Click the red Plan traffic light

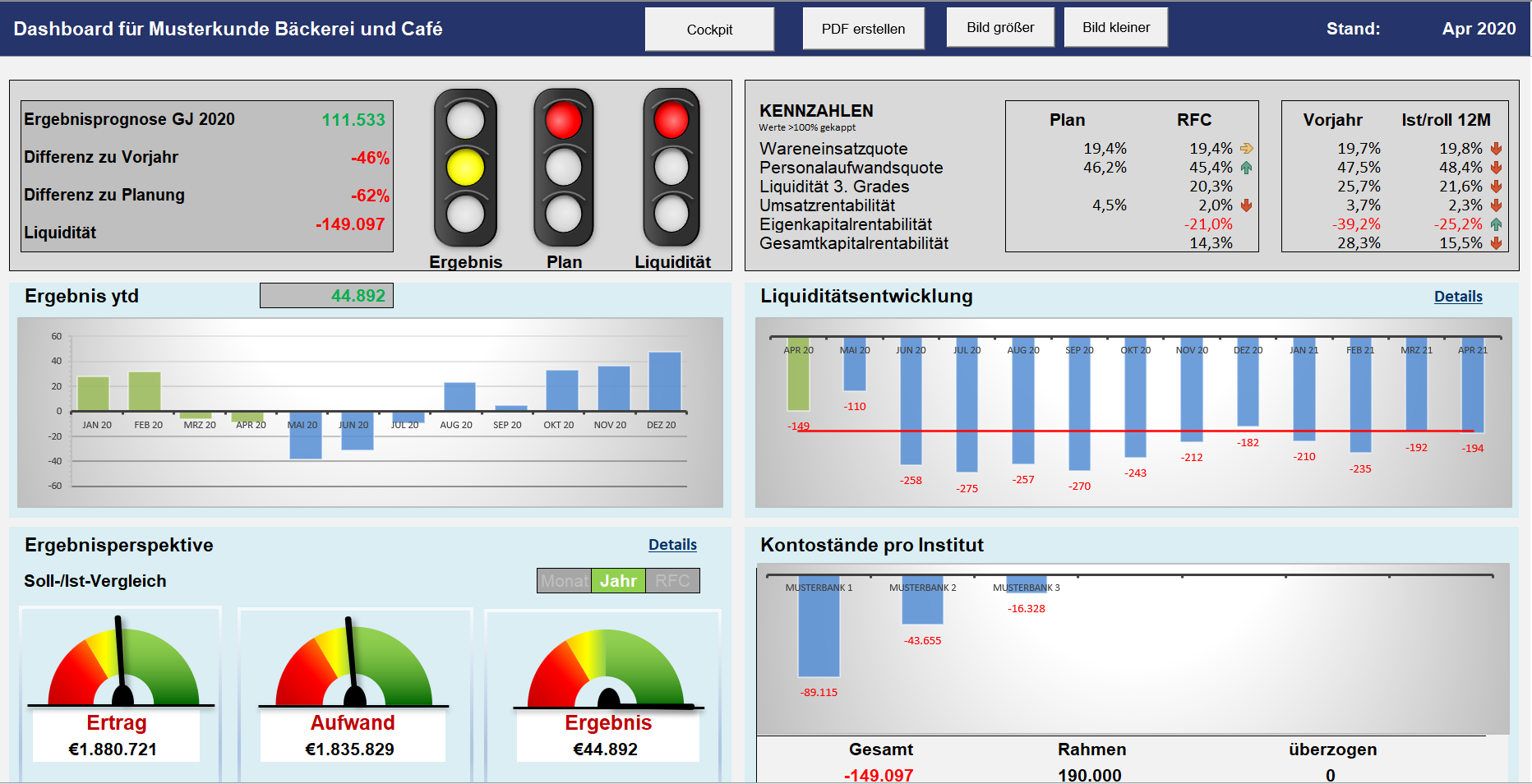pos(564,168)
